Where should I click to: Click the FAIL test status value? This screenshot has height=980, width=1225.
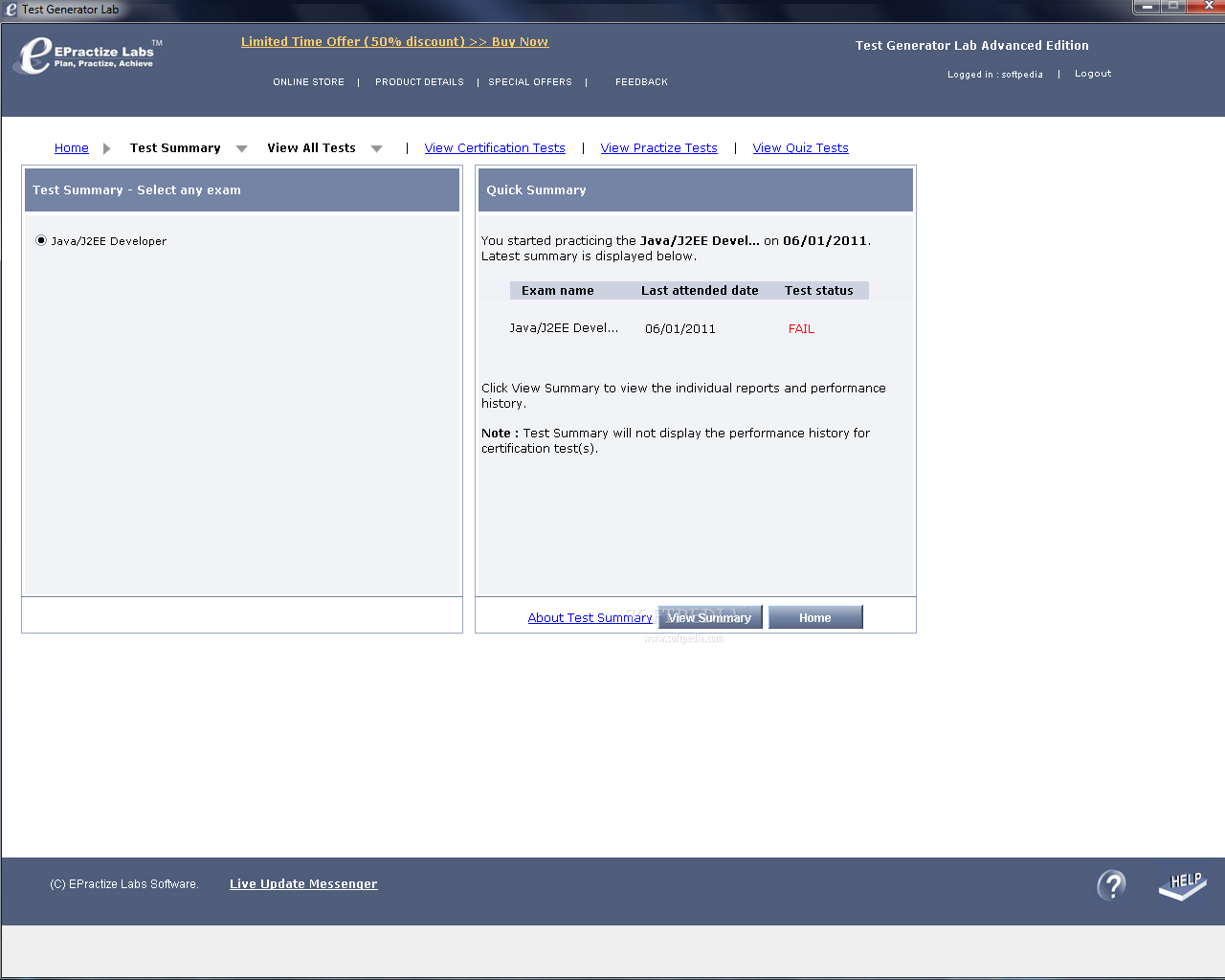[x=801, y=329]
